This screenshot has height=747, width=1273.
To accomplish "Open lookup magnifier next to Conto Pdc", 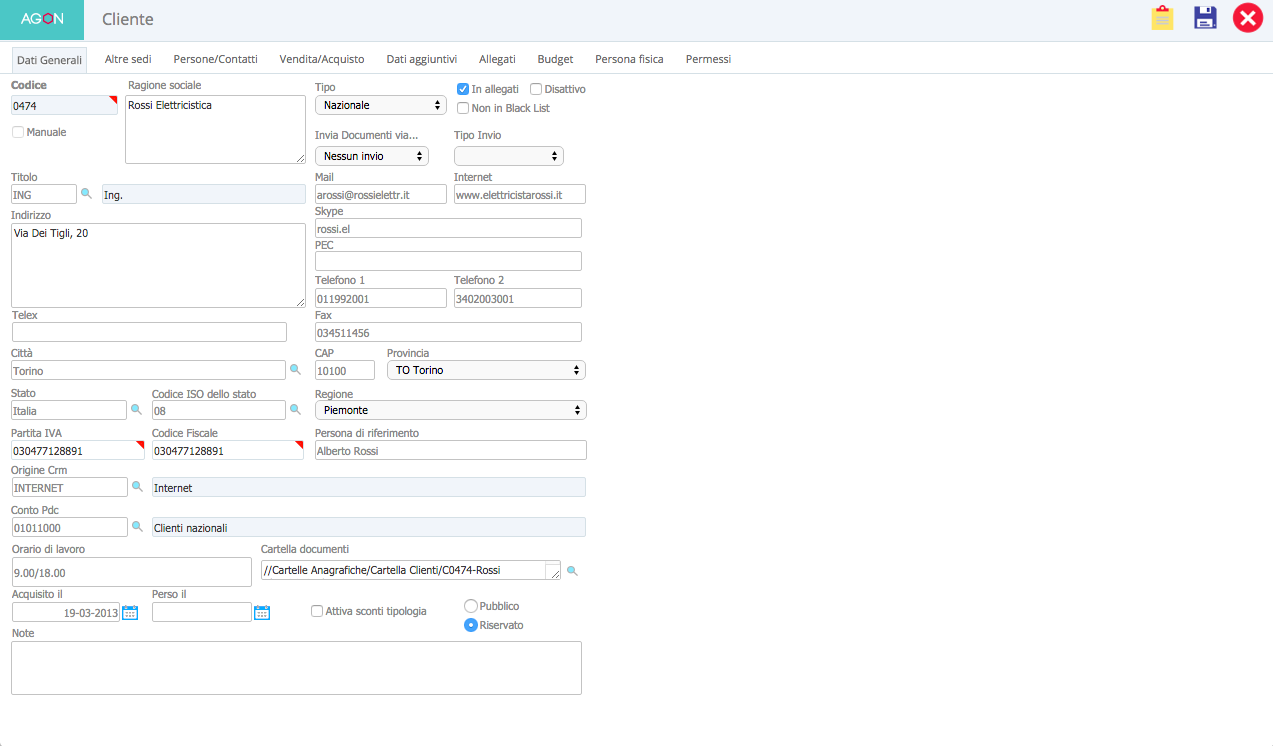I will point(137,525).
